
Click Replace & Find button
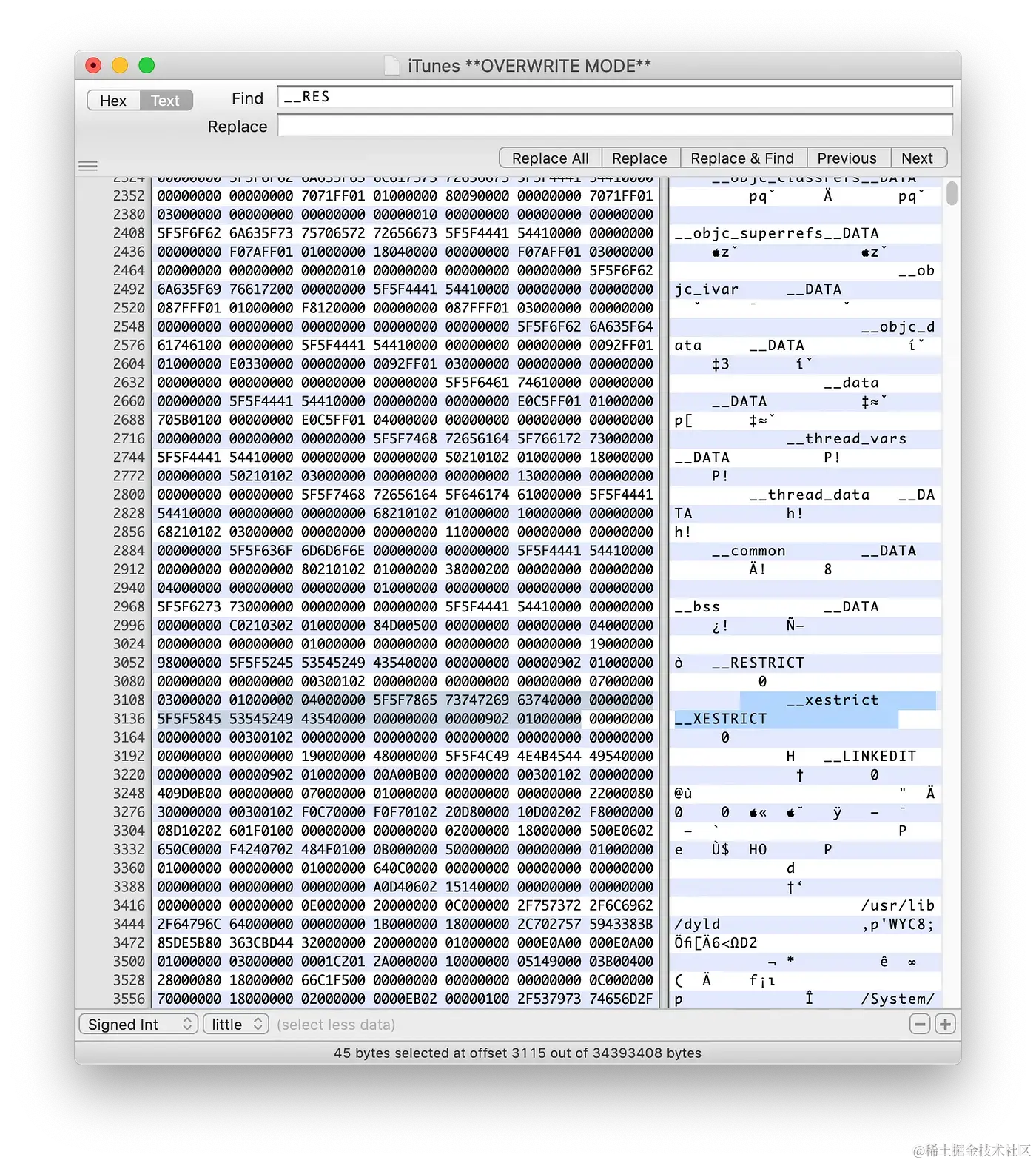(742, 158)
